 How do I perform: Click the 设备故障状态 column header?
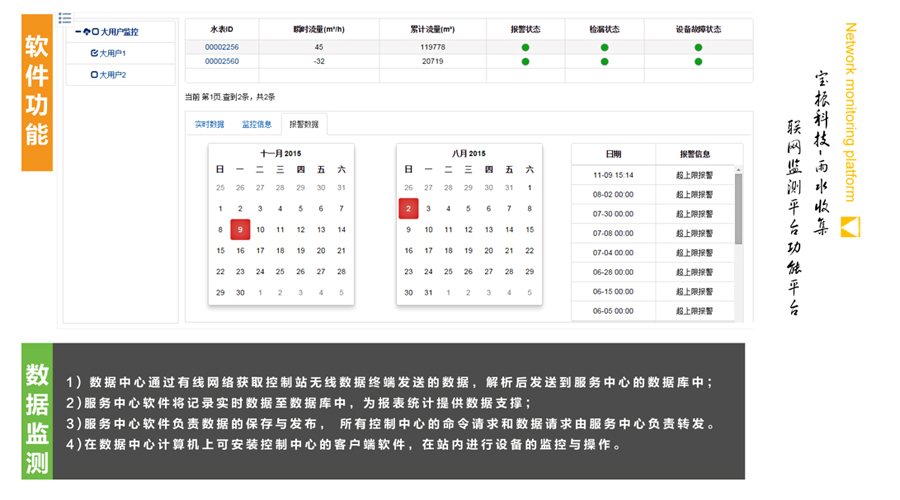(698, 29)
